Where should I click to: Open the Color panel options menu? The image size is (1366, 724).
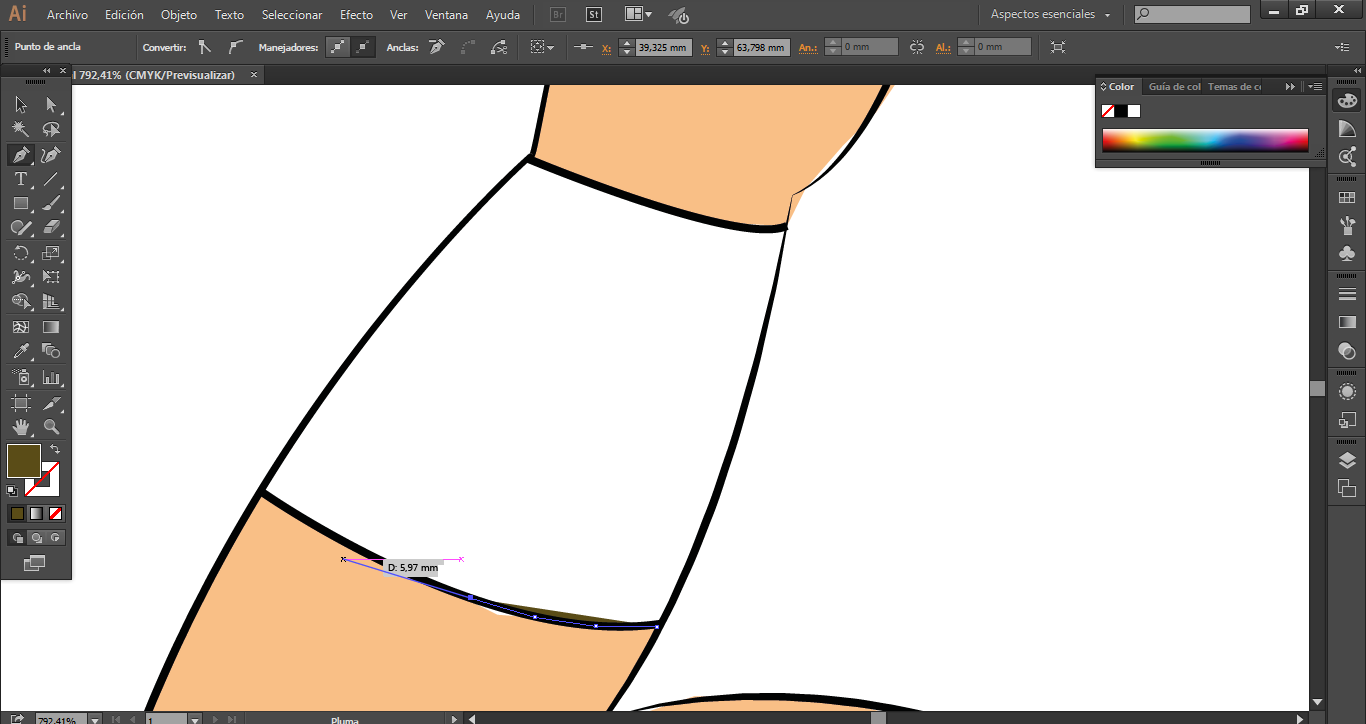(x=1315, y=87)
